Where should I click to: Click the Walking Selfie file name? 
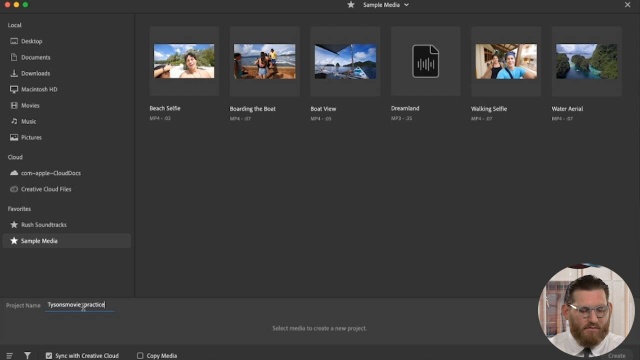(x=489, y=109)
